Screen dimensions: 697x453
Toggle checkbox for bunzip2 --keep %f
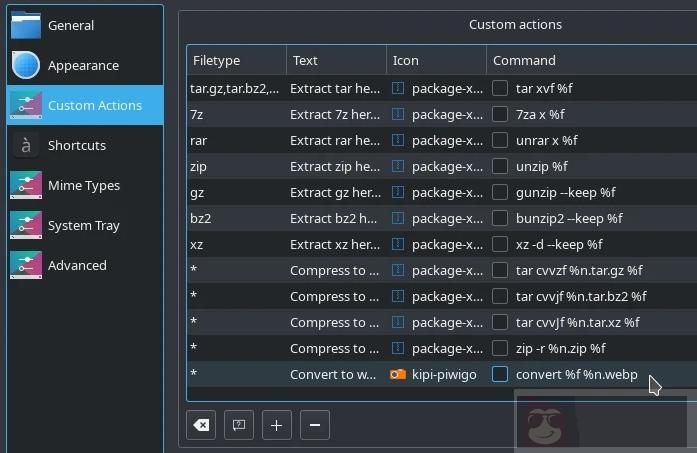(500, 218)
